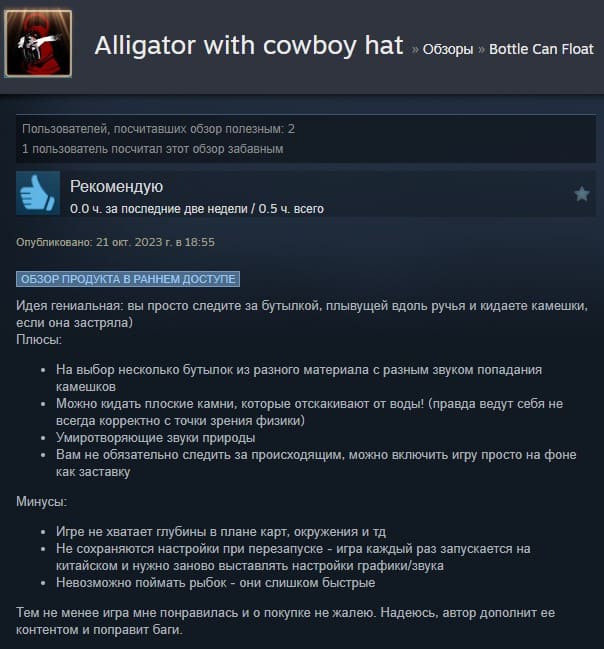Screen dimensions: 604x649
Task: Open Alligator with cowboy hat profile
Action: [x=249, y=45]
